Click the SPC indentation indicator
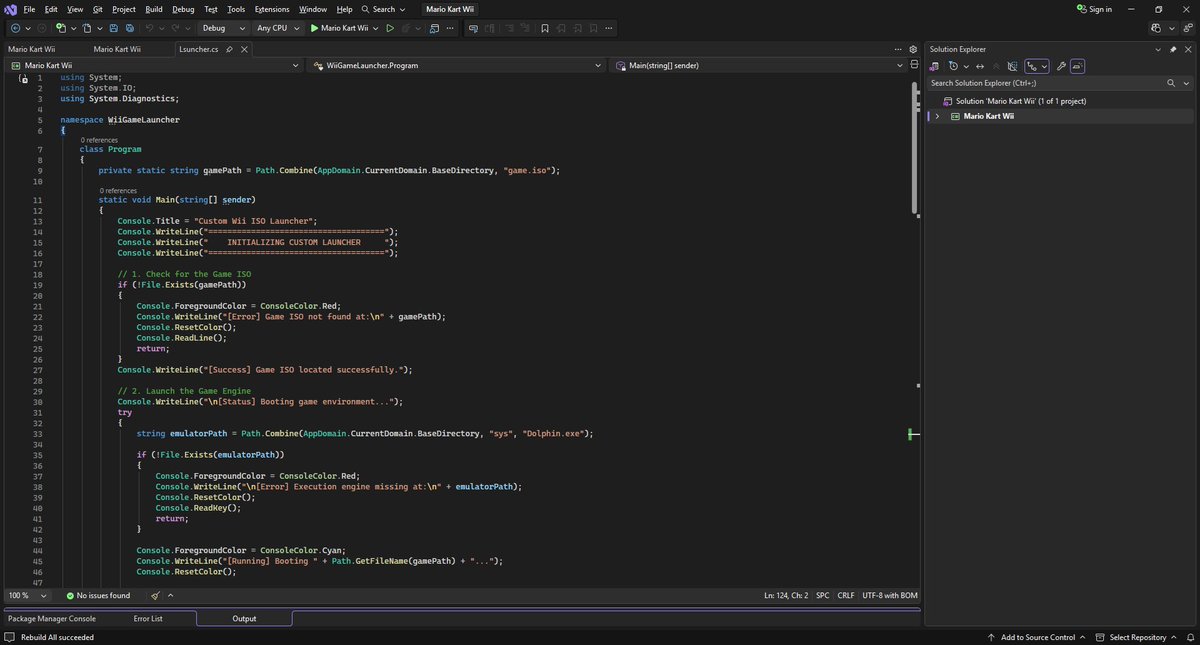 tap(822, 595)
